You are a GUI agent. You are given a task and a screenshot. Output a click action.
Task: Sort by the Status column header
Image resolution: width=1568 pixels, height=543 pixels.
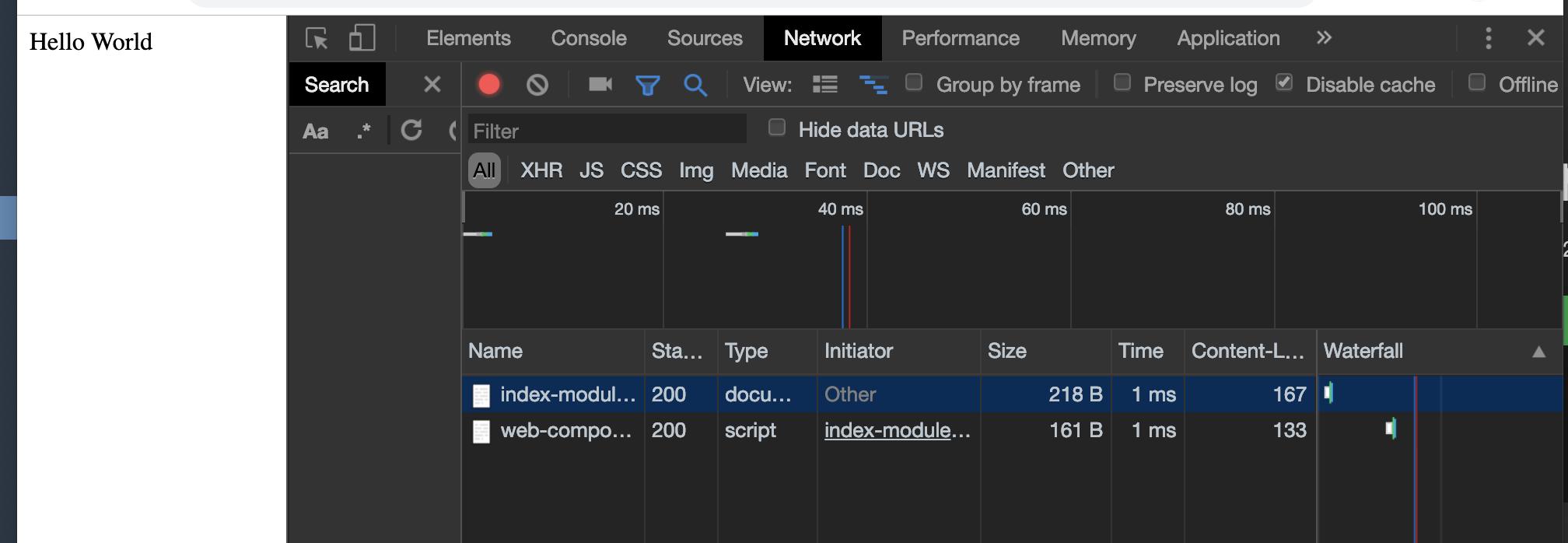pyautogui.click(x=681, y=351)
